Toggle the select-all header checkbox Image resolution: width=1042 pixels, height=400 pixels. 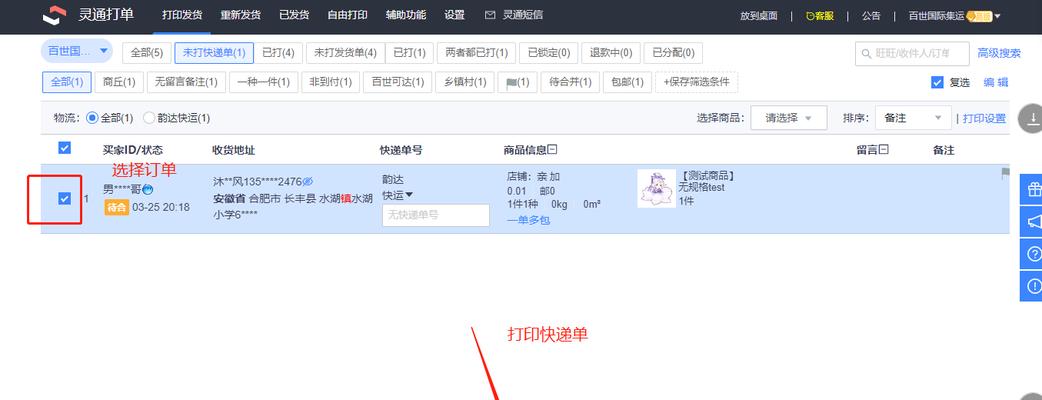click(64, 148)
